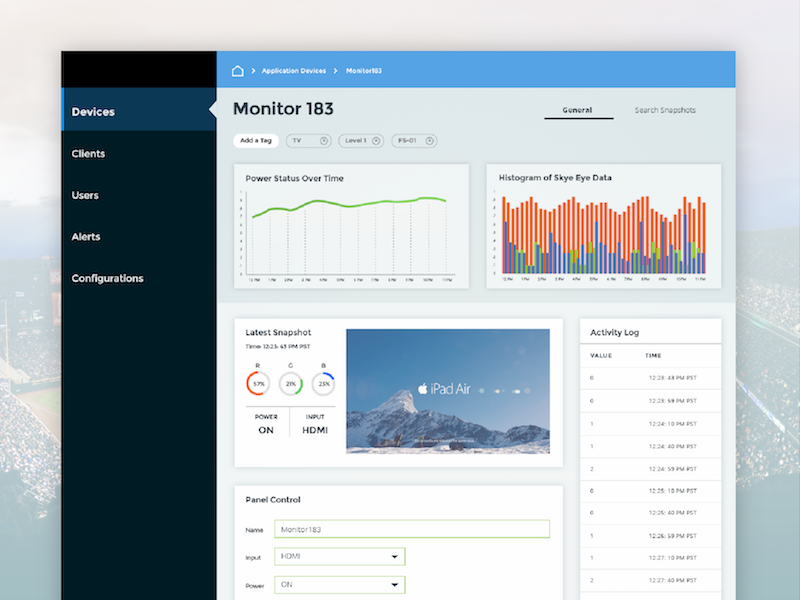The image size is (800, 600).
Task: Open the Clients section
Action: click(89, 153)
